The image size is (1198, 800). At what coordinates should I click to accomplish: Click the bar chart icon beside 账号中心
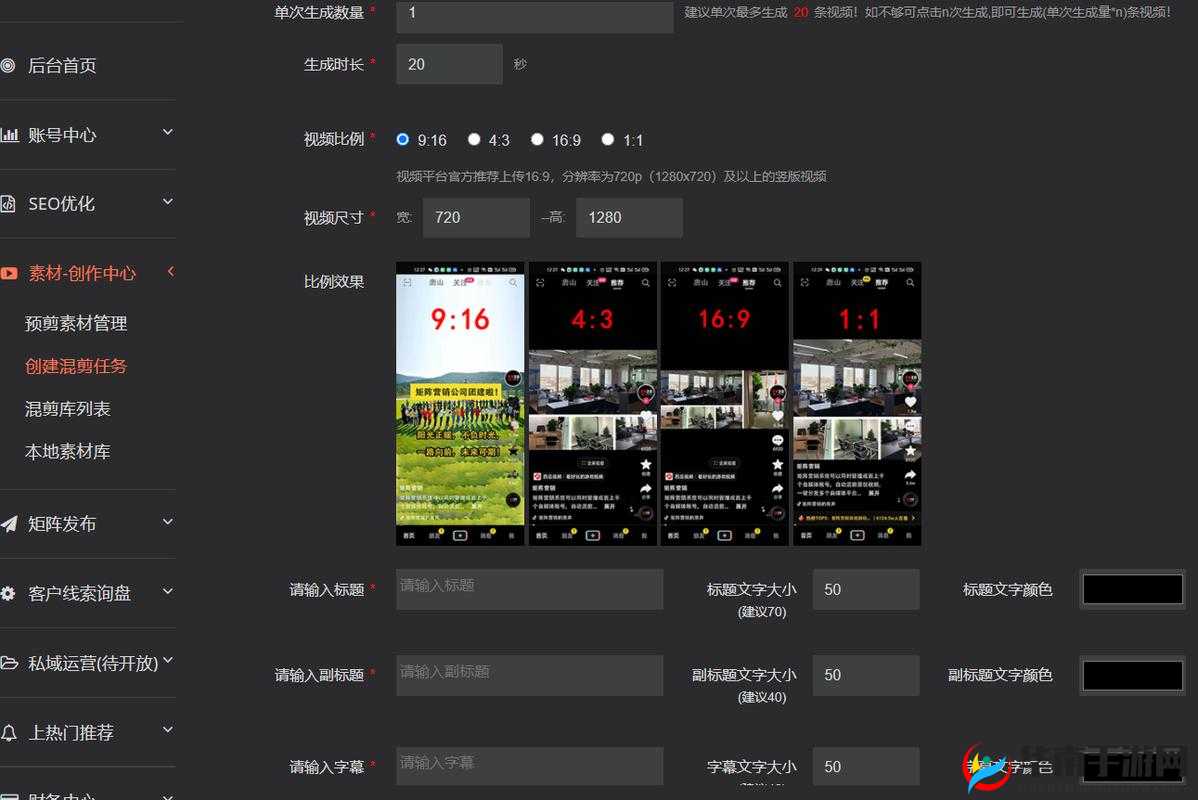click(11, 134)
